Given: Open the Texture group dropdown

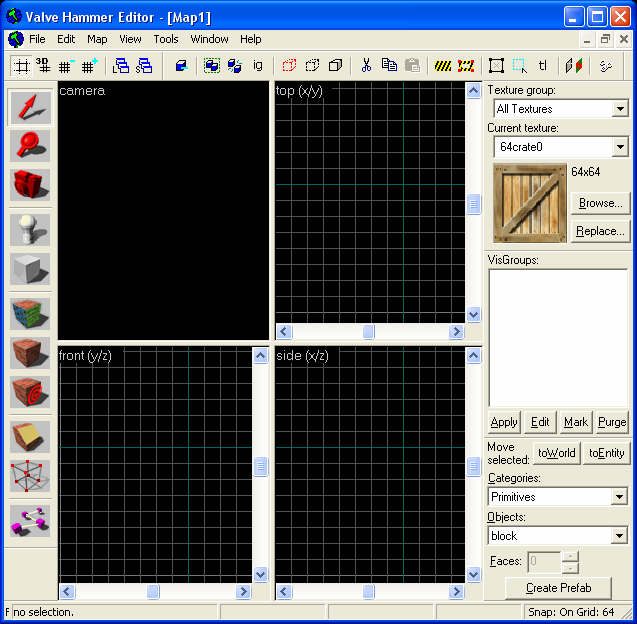Looking at the screenshot, I should click(620, 109).
